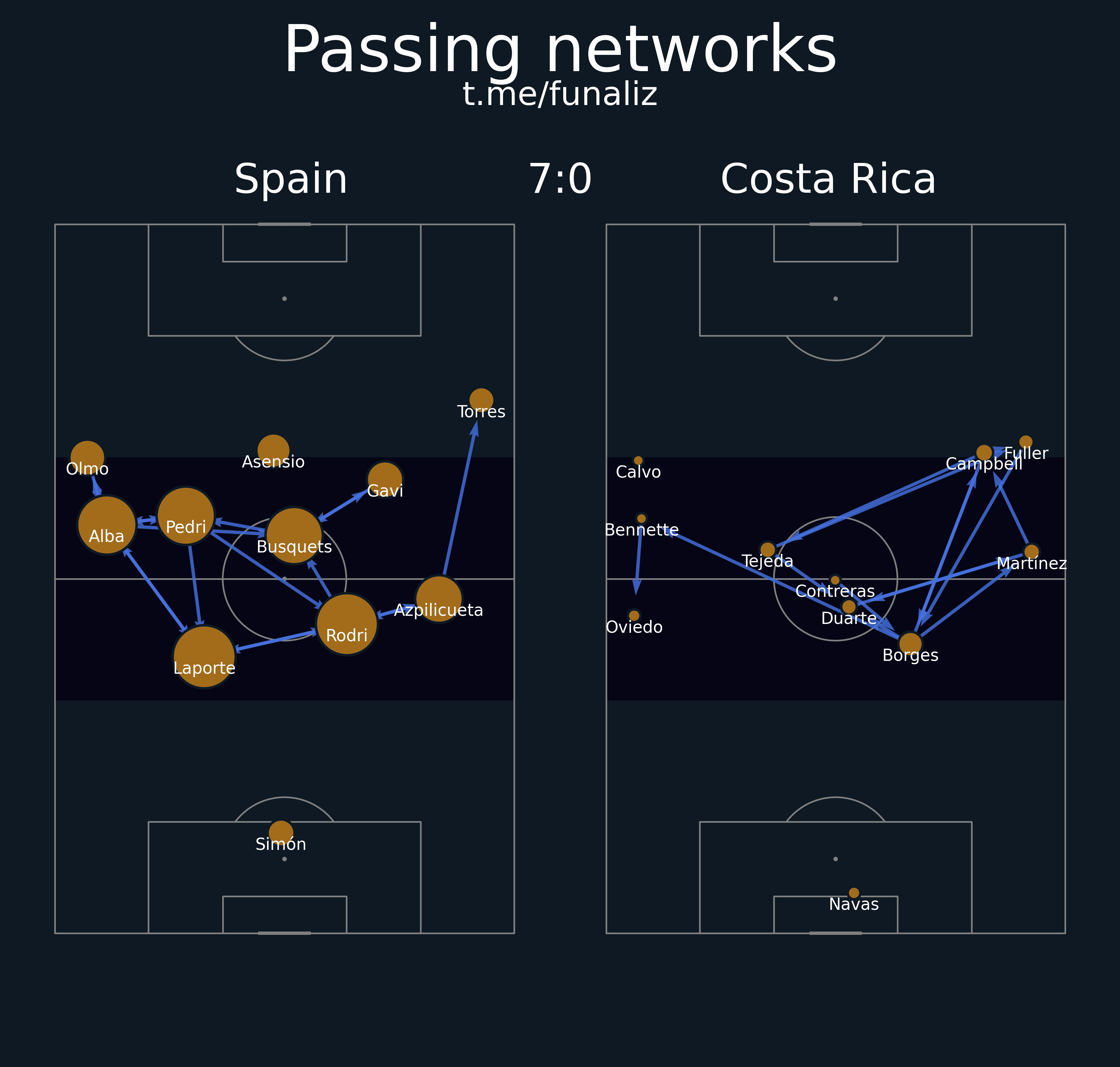Select the Pedri player circle
Viewport: 1120px width, 1067px height.
click(x=185, y=516)
